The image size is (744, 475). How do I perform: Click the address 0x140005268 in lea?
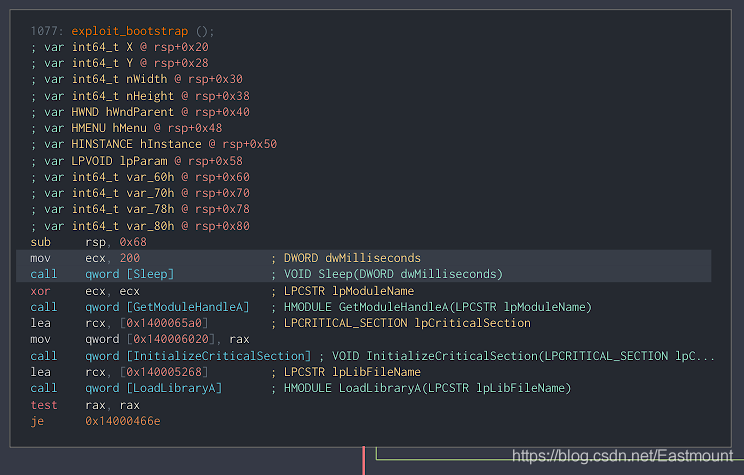[x=164, y=372]
